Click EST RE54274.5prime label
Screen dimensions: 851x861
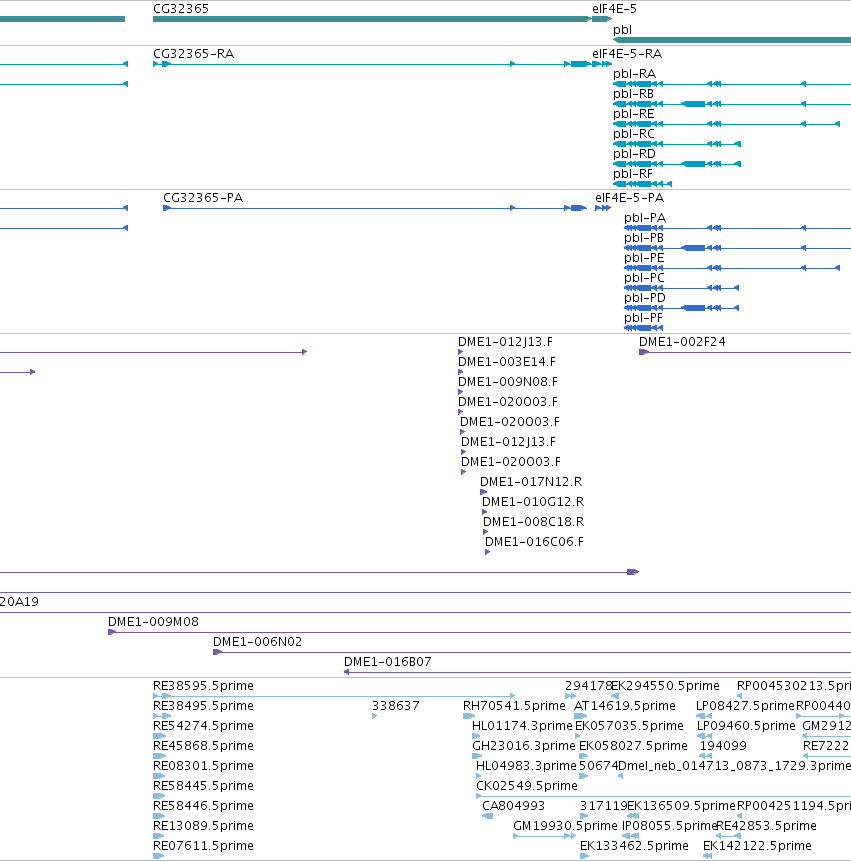click(x=203, y=726)
